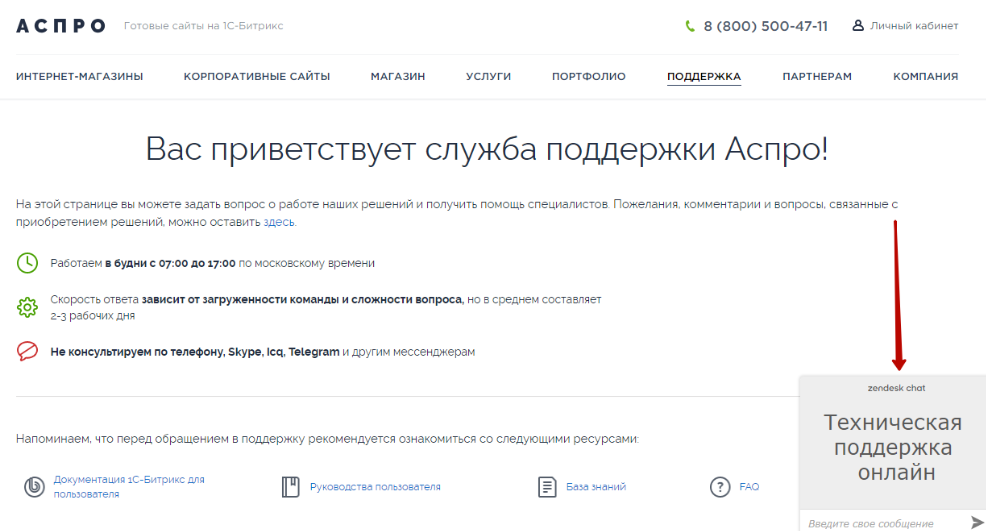The image size is (986, 531).
Task: Click the 'в будни с 07:00 до 17:00' text
Action: pyautogui.click(x=170, y=263)
